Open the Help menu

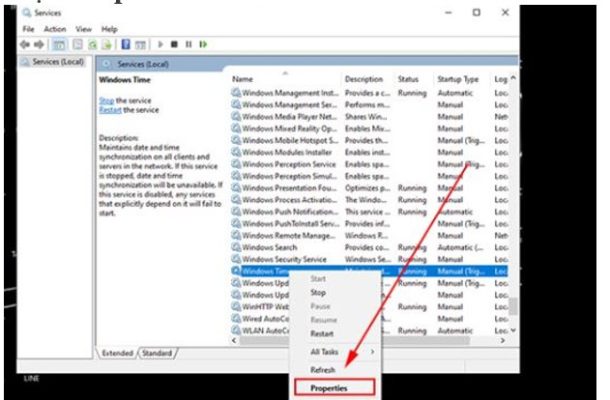click(109, 29)
